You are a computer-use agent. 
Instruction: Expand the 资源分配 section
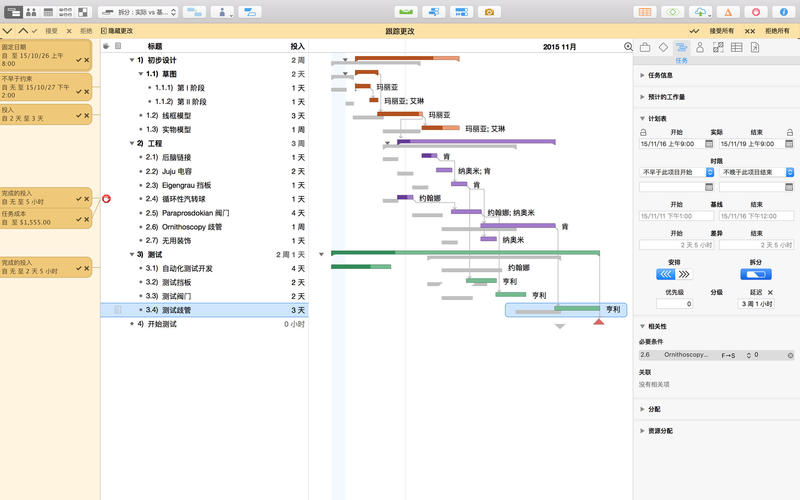click(x=642, y=431)
